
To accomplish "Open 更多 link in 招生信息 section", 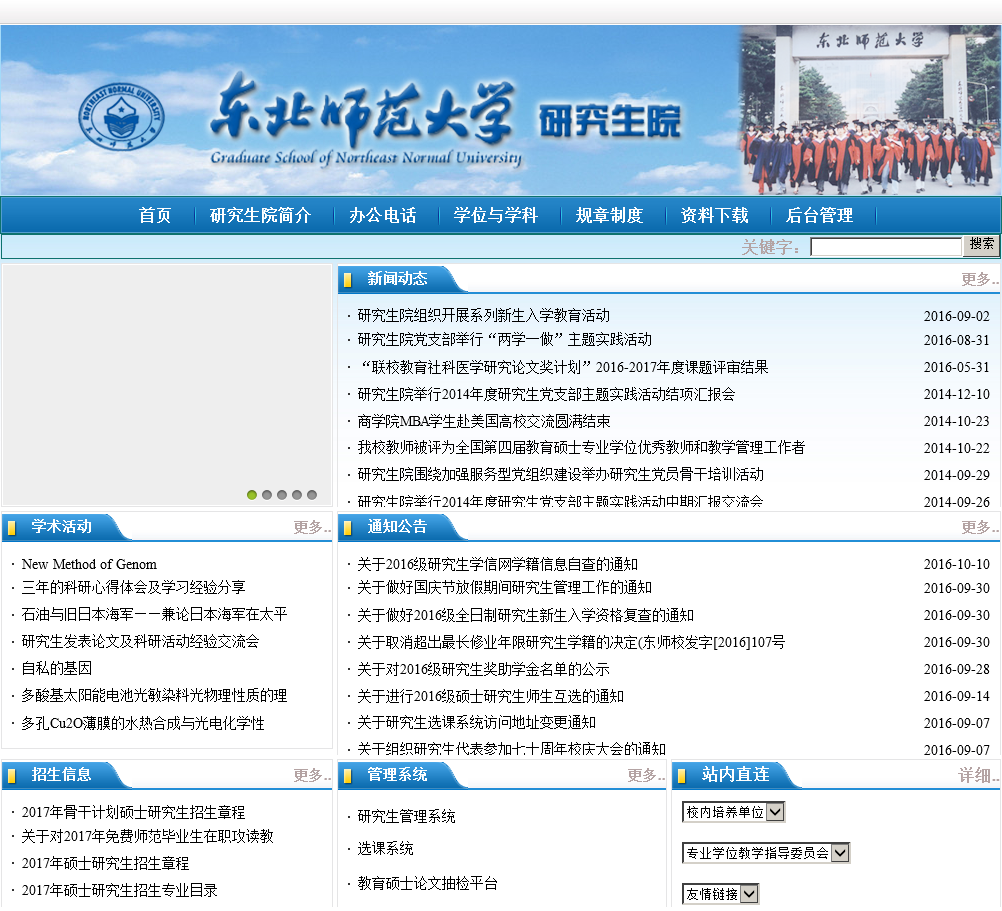I will point(311,775).
